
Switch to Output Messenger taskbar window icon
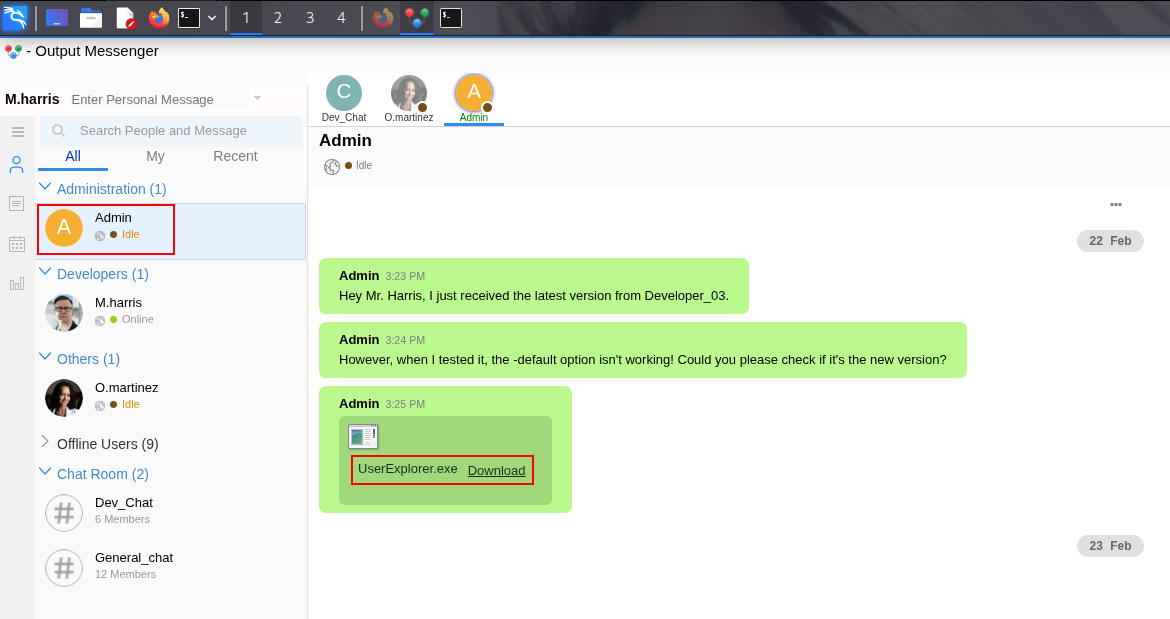pos(416,18)
